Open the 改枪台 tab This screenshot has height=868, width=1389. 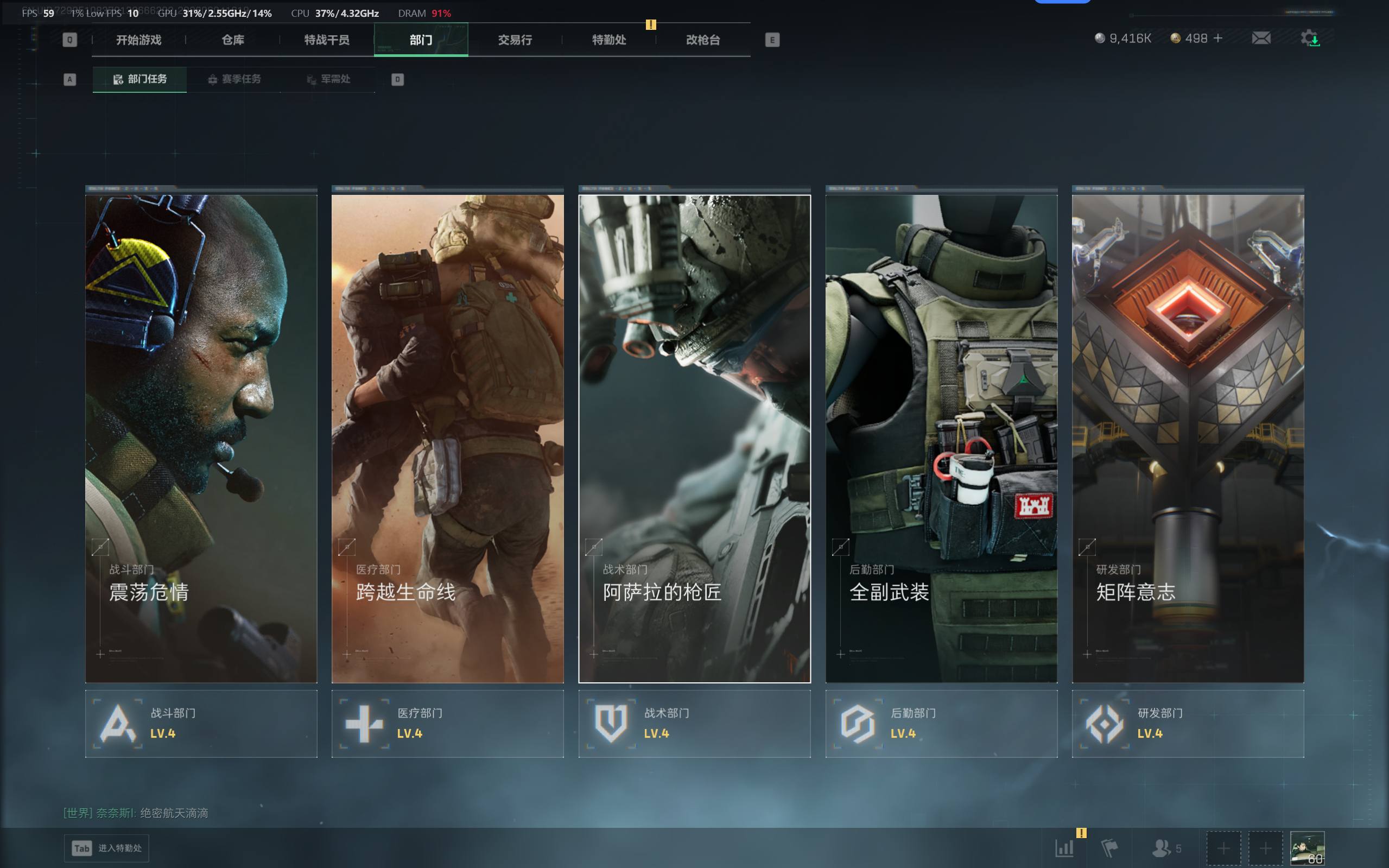pyautogui.click(x=703, y=40)
